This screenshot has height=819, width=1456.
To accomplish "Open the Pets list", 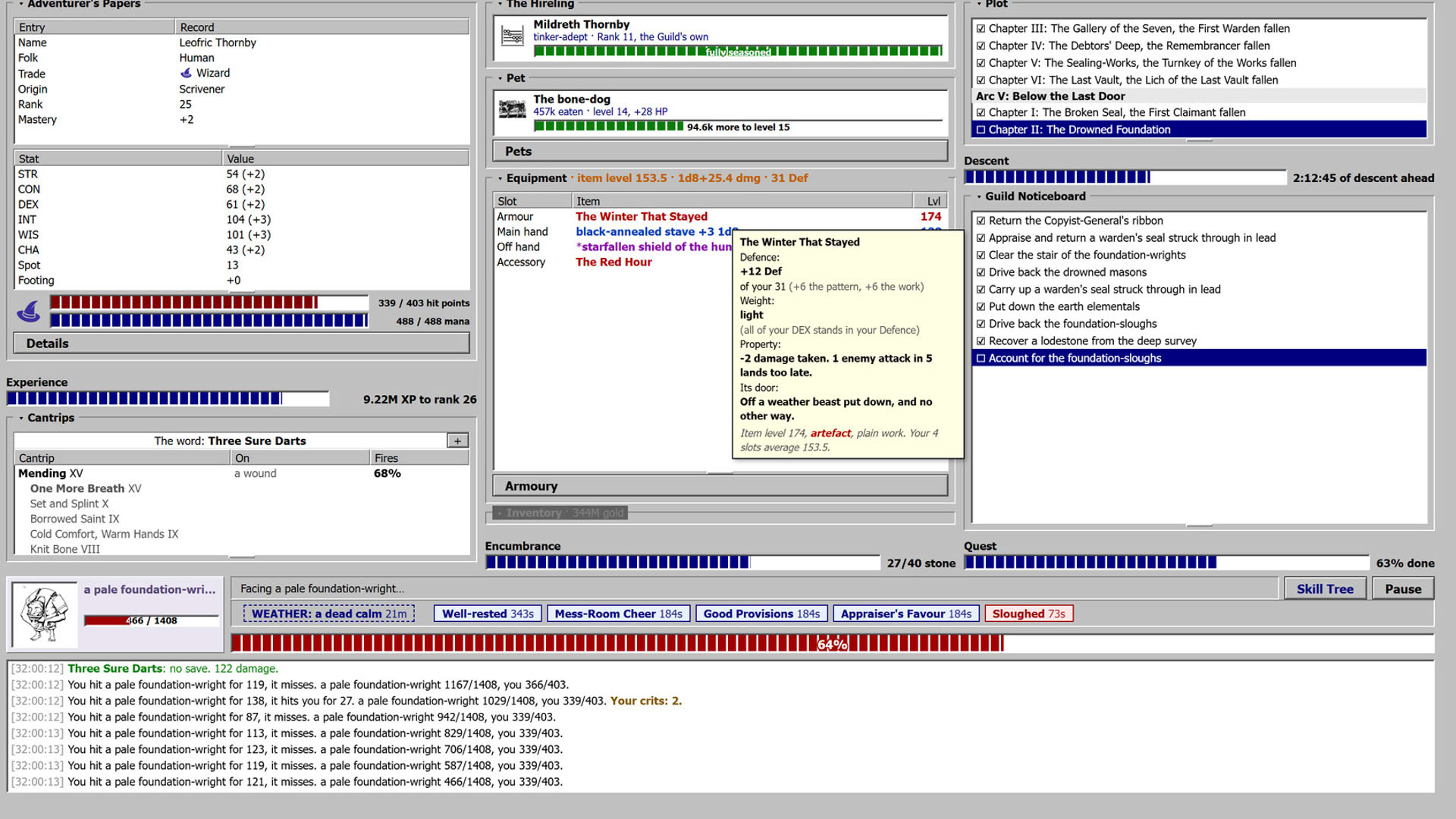I will (720, 151).
